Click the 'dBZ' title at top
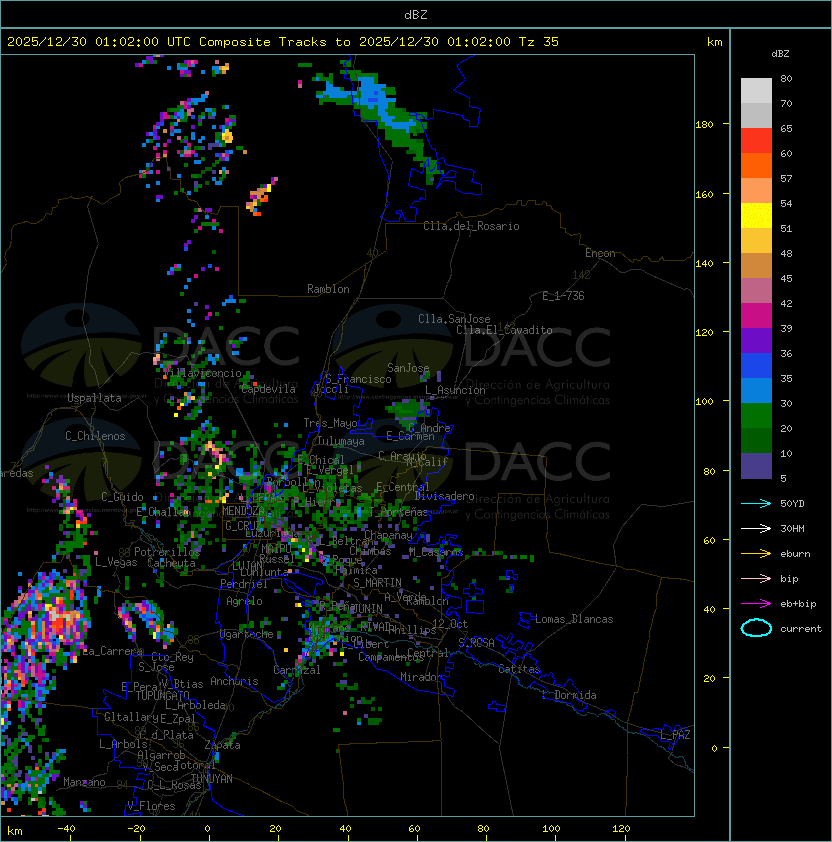832x842 pixels. pos(416,14)
